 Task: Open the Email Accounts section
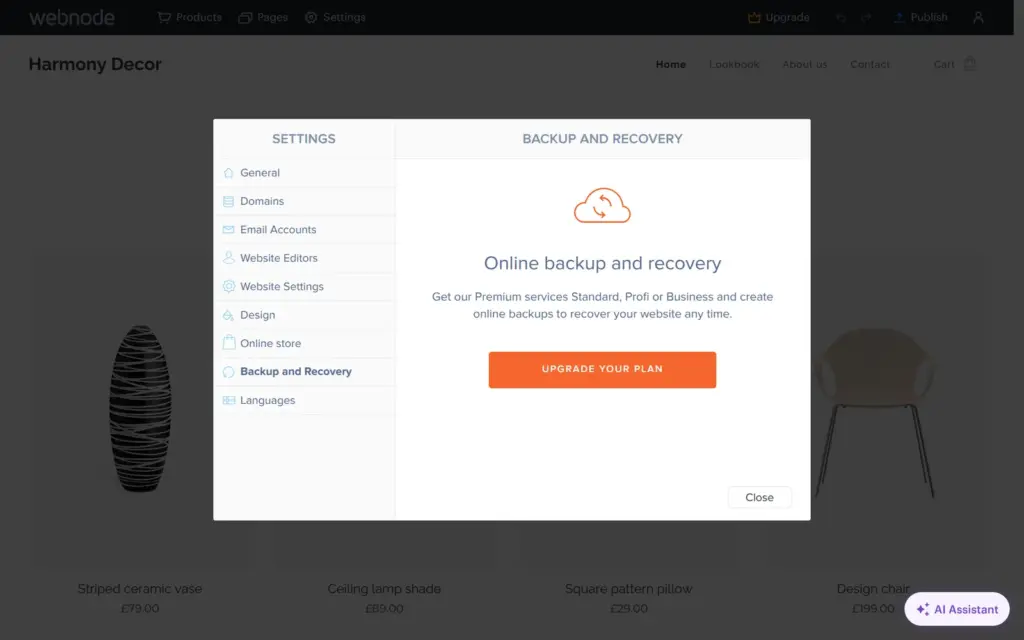pos(304,230)
